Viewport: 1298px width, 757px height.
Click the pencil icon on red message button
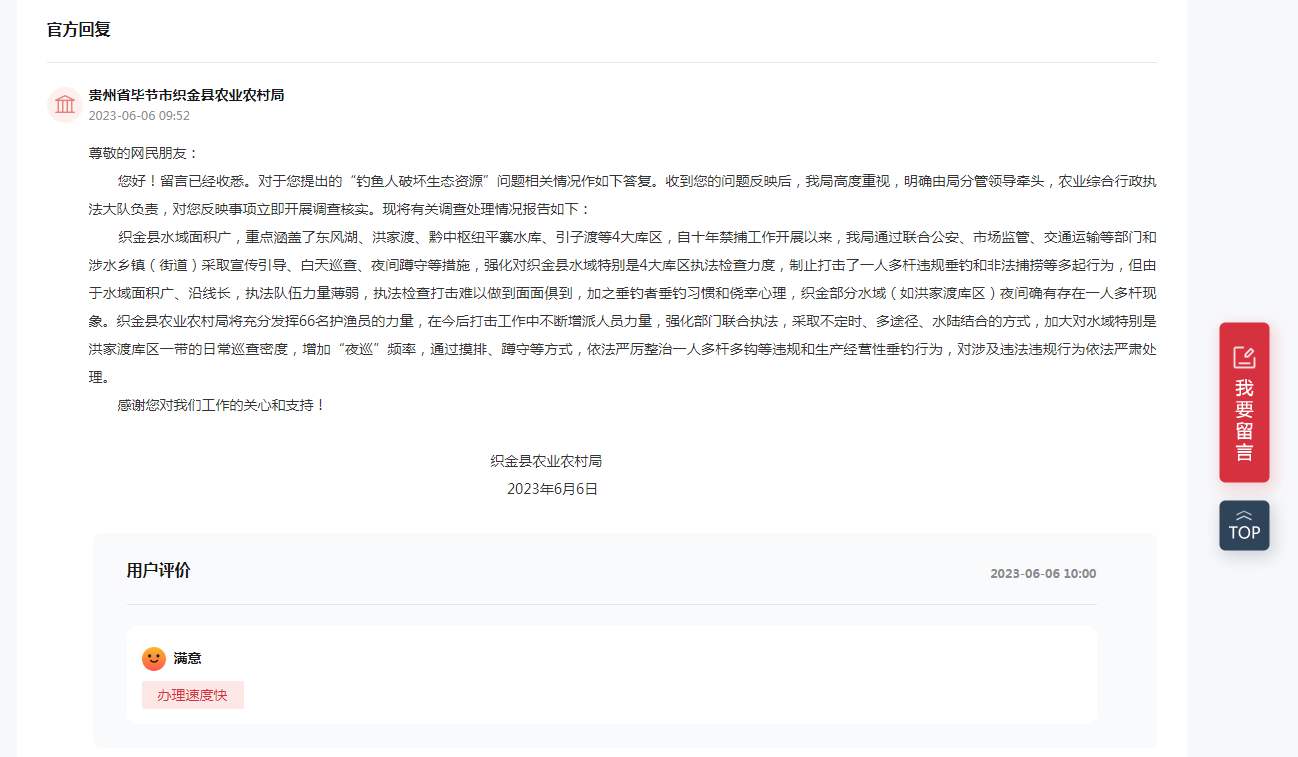tap(1244, 357)
